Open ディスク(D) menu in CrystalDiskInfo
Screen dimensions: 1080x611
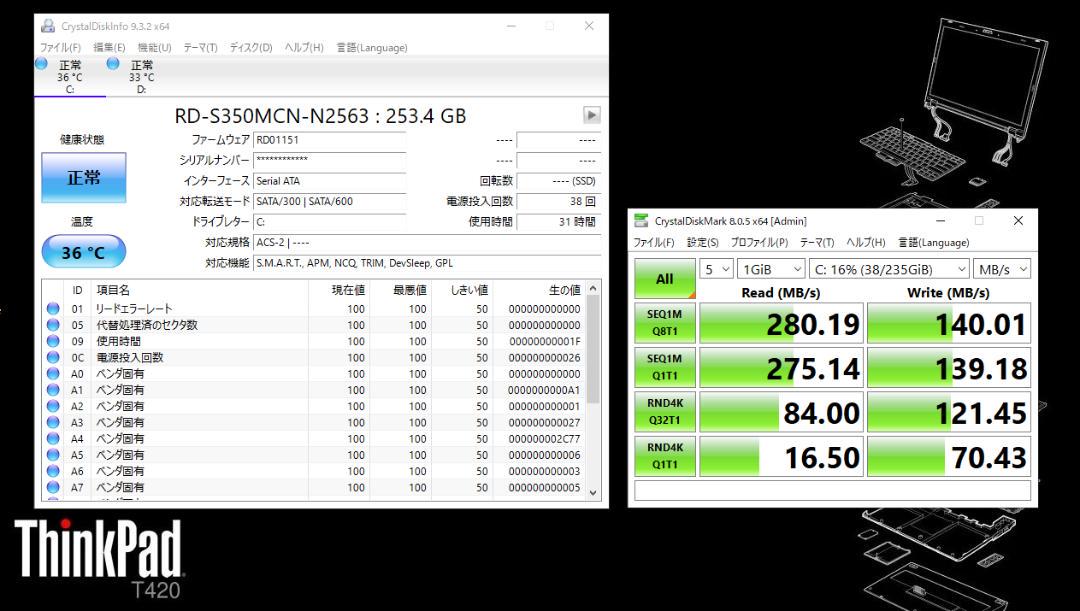click(x=251, y=48)
